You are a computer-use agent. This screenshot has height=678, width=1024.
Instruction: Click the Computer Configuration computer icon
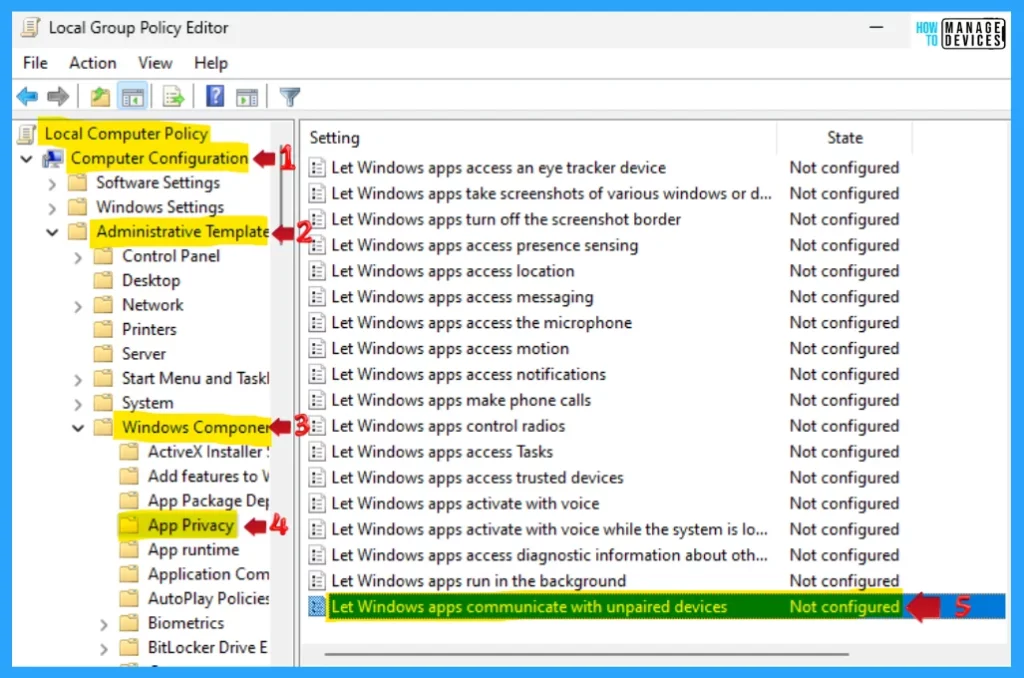(53, 159)
